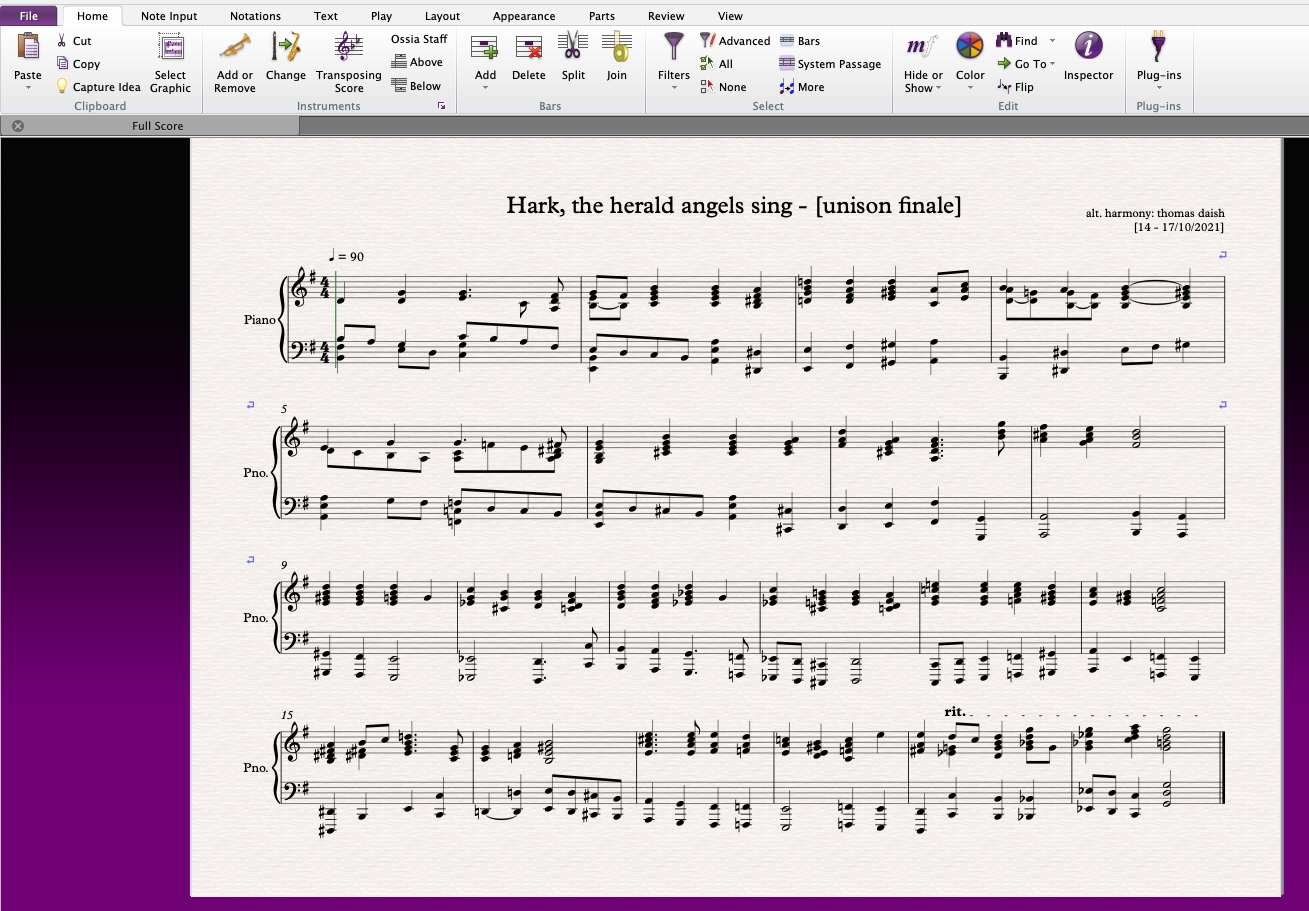This screenshot has height=911, width=1309.
Task: Click the Capture Idea lightbulb
Action: 62,87
